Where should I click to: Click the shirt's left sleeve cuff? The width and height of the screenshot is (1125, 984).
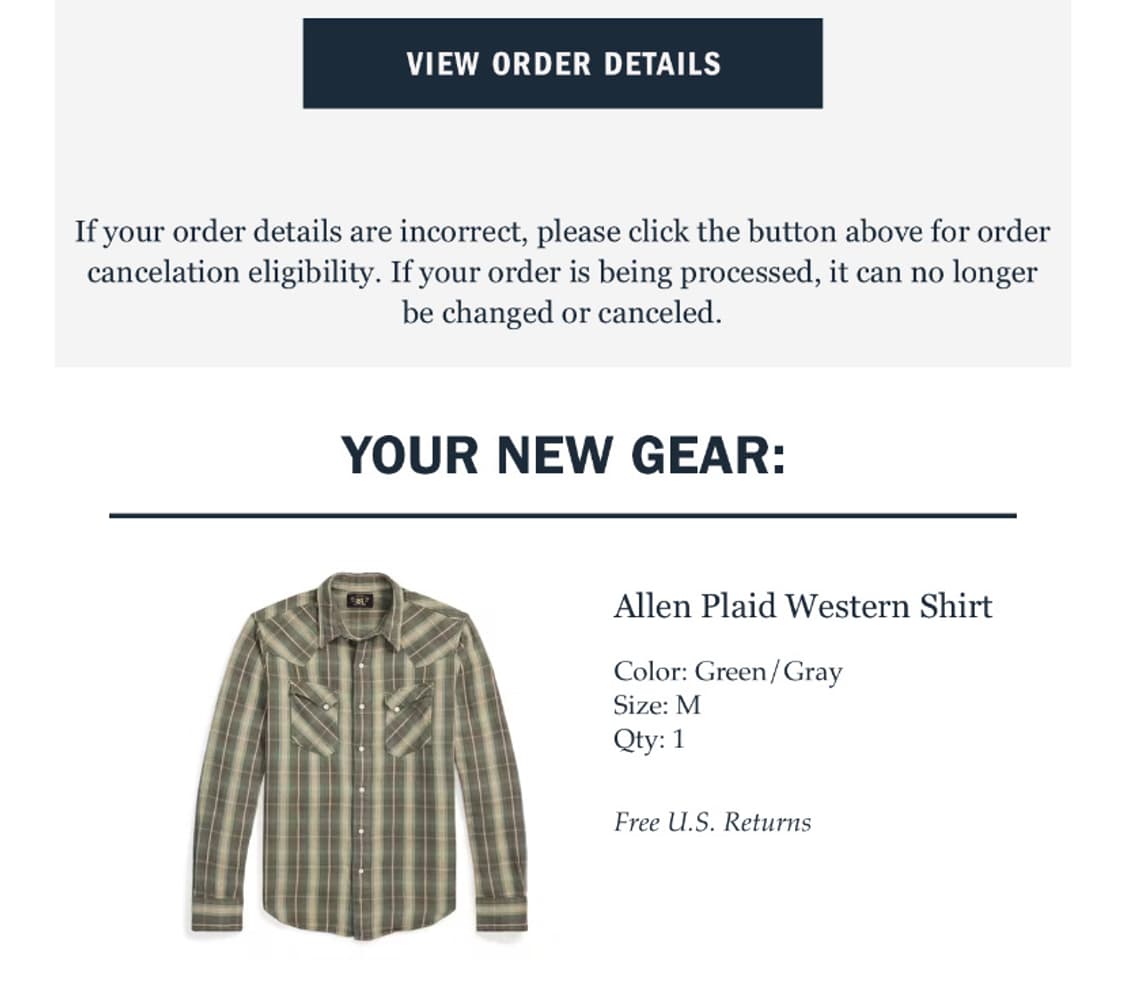pos(217,915)
